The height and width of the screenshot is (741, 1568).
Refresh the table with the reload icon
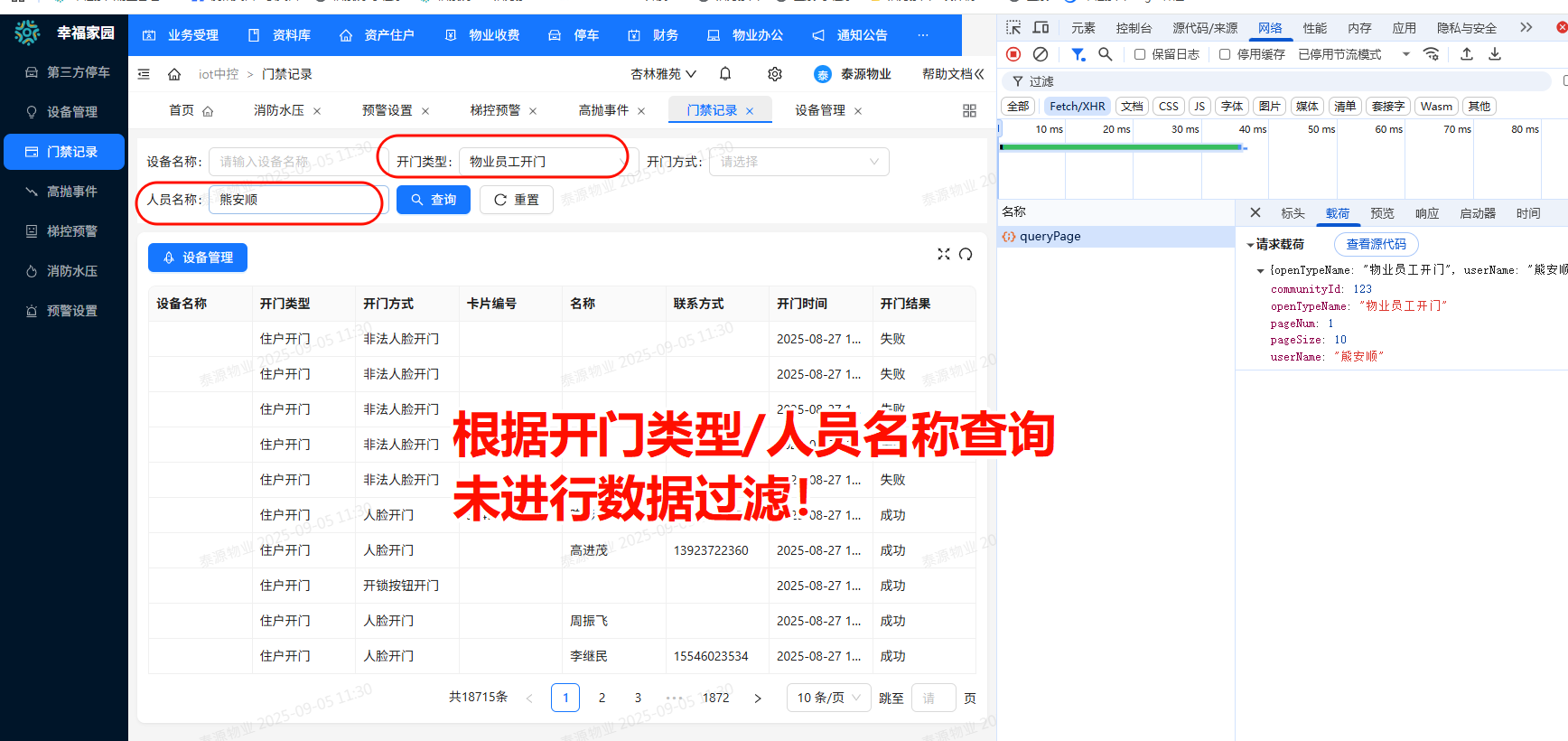point(966,254)
